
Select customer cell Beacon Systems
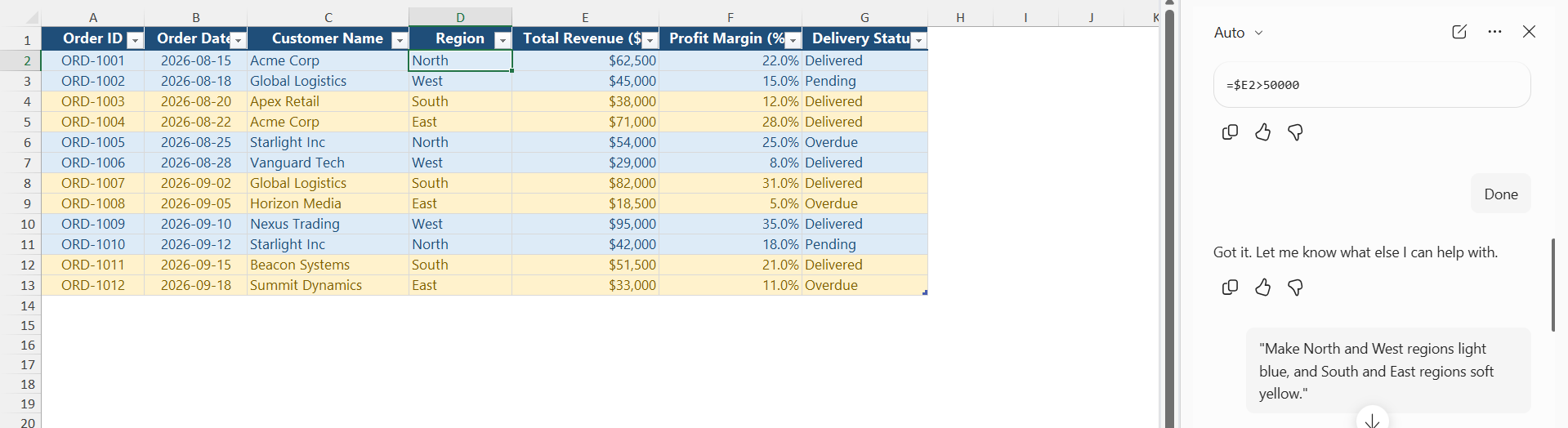[328, 265]
